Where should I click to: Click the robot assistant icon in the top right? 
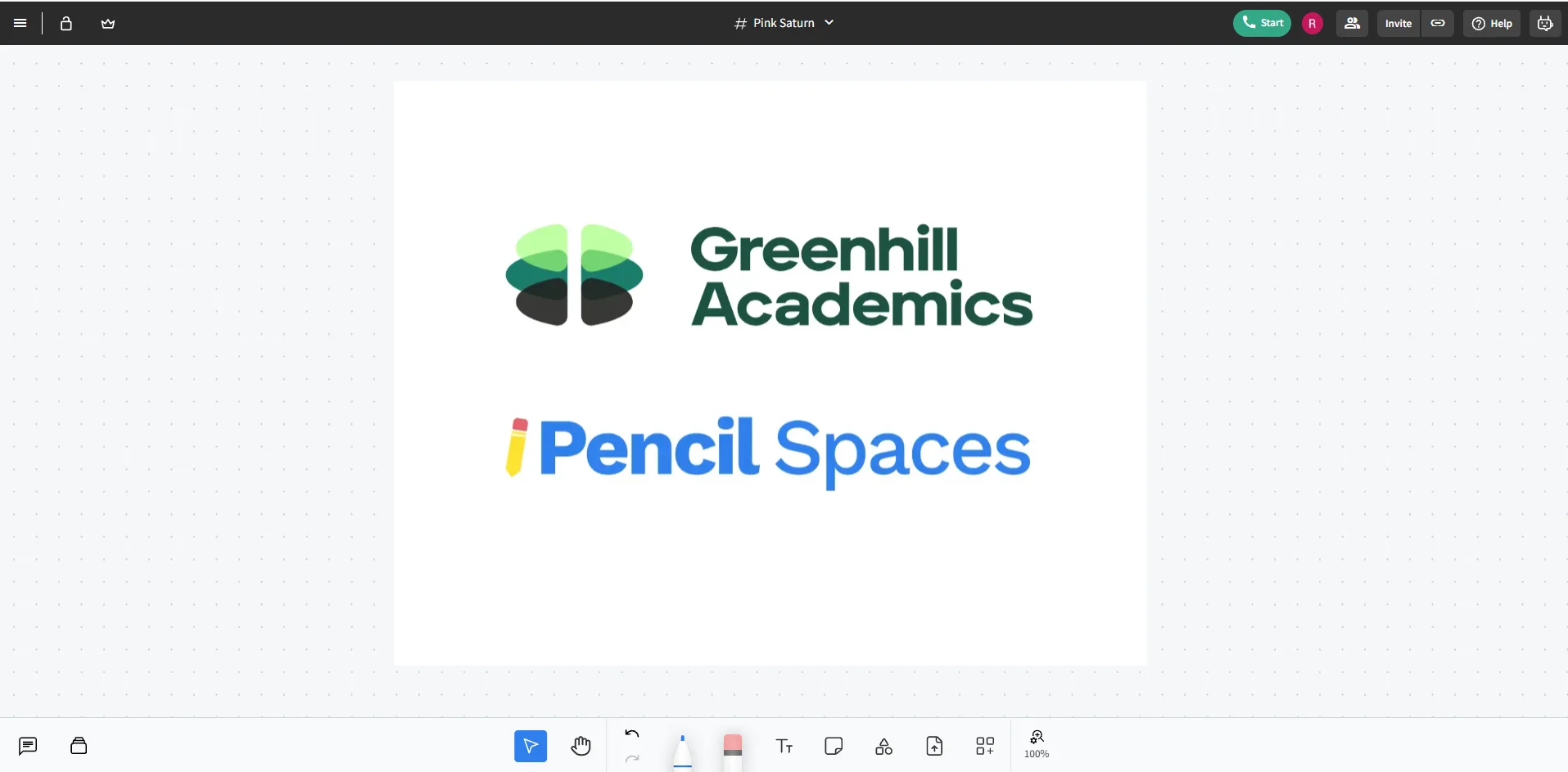tap(1545, 23)
